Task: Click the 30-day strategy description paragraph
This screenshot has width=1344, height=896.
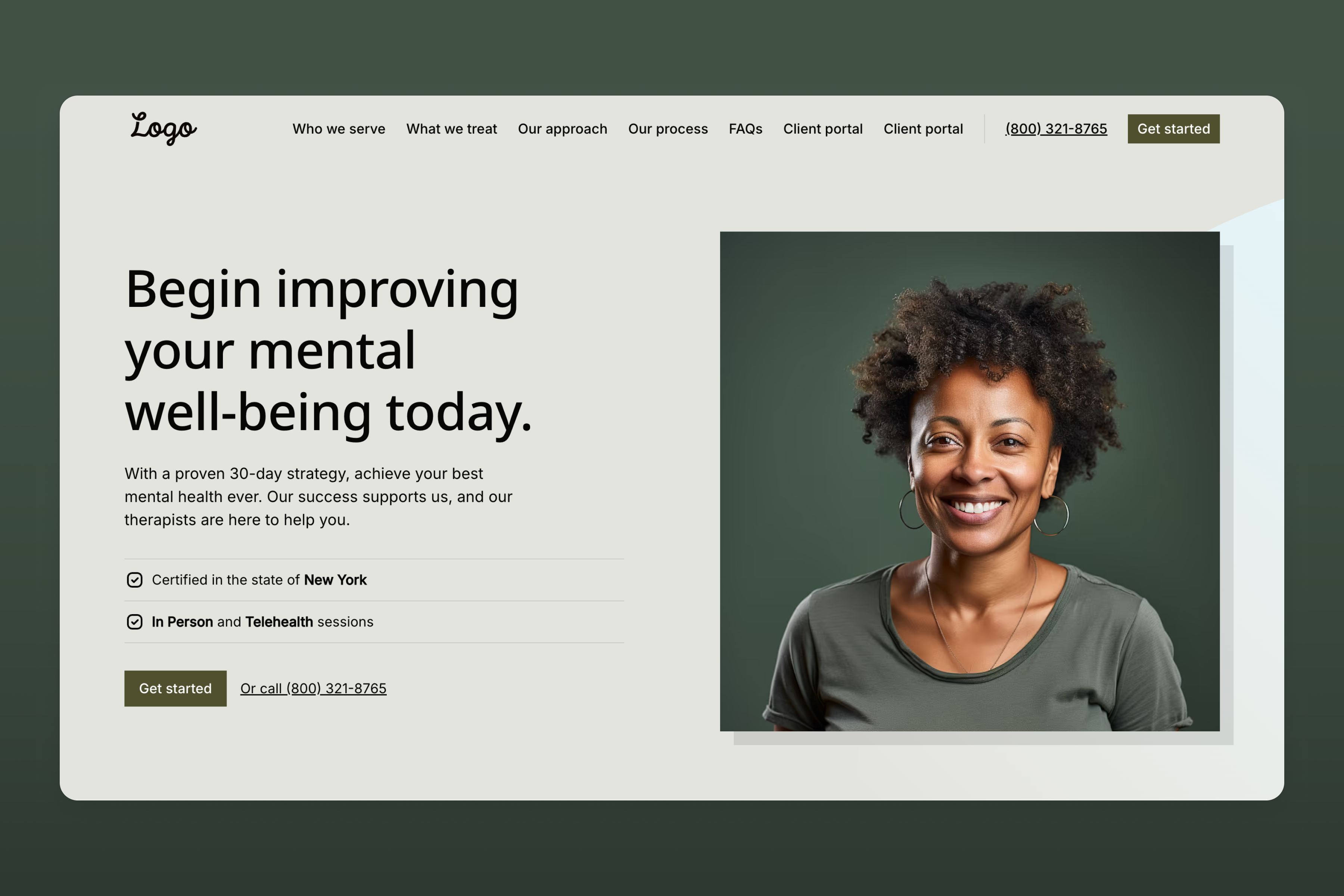Action: click(x=318, y=497)
